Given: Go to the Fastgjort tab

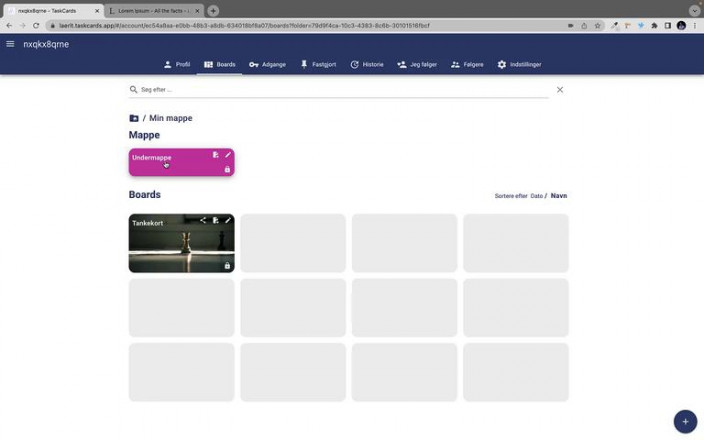Looking at the screenshot, I should (318, 64).
